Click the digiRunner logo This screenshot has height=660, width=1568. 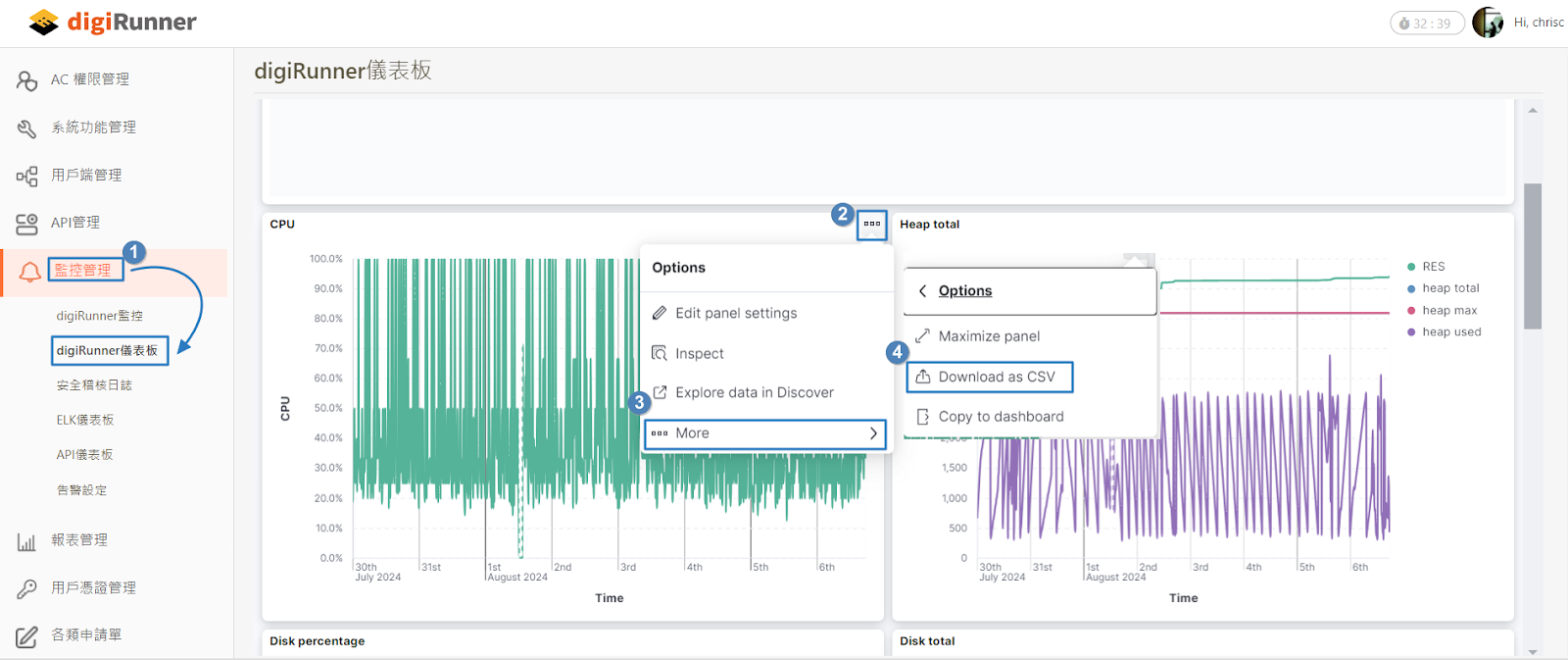[x=113, y=22]
